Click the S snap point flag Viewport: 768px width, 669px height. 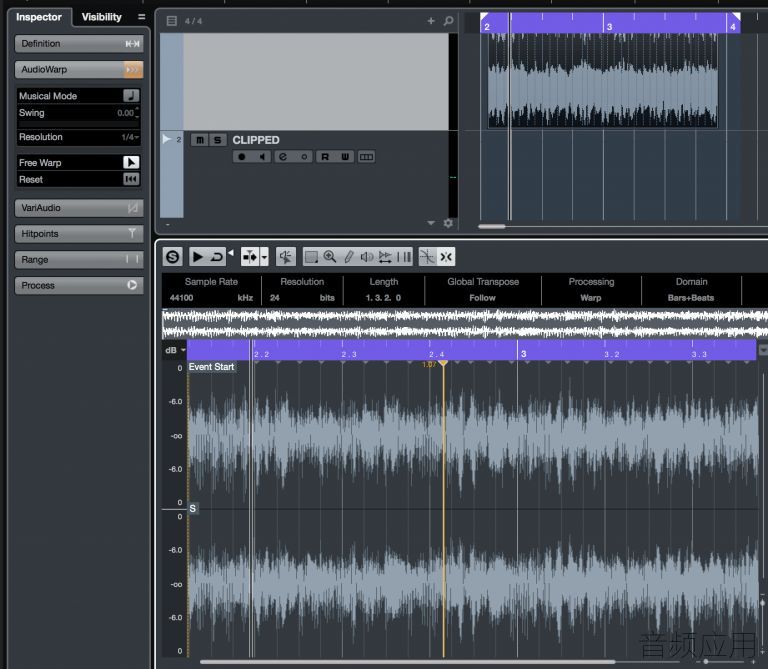coord(192,508)
